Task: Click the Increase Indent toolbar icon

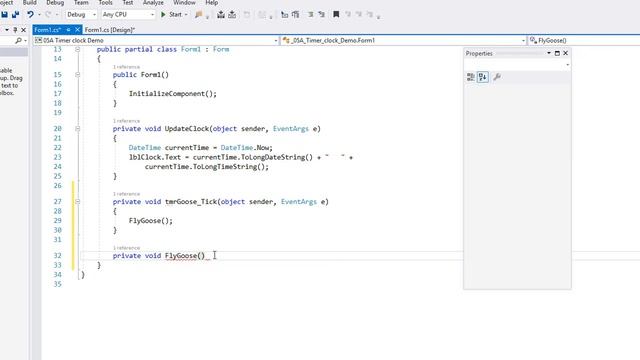Action: [296, 14]
